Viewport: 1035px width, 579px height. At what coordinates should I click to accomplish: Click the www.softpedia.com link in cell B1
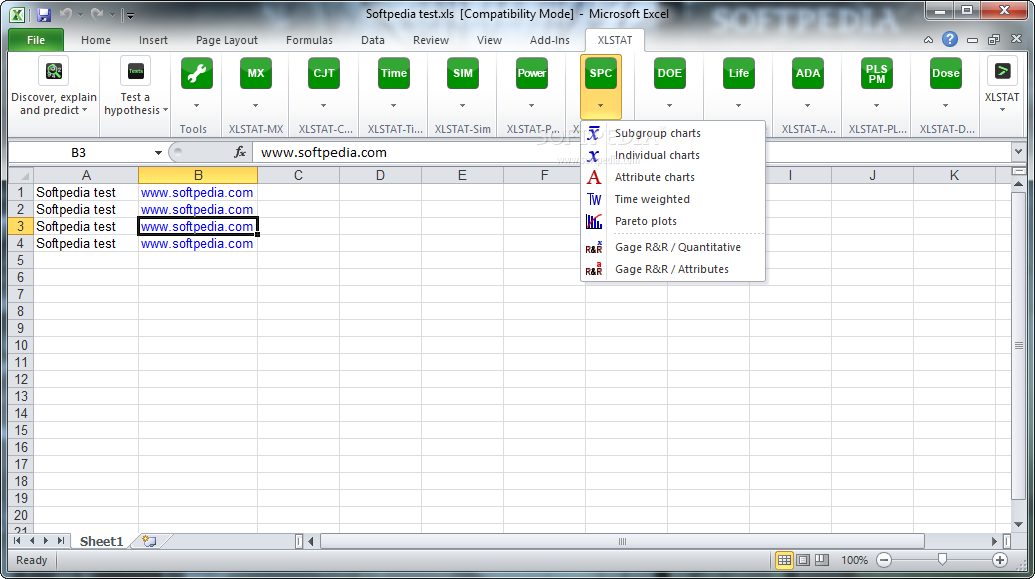pyautogui.click(x=197, y=193)
